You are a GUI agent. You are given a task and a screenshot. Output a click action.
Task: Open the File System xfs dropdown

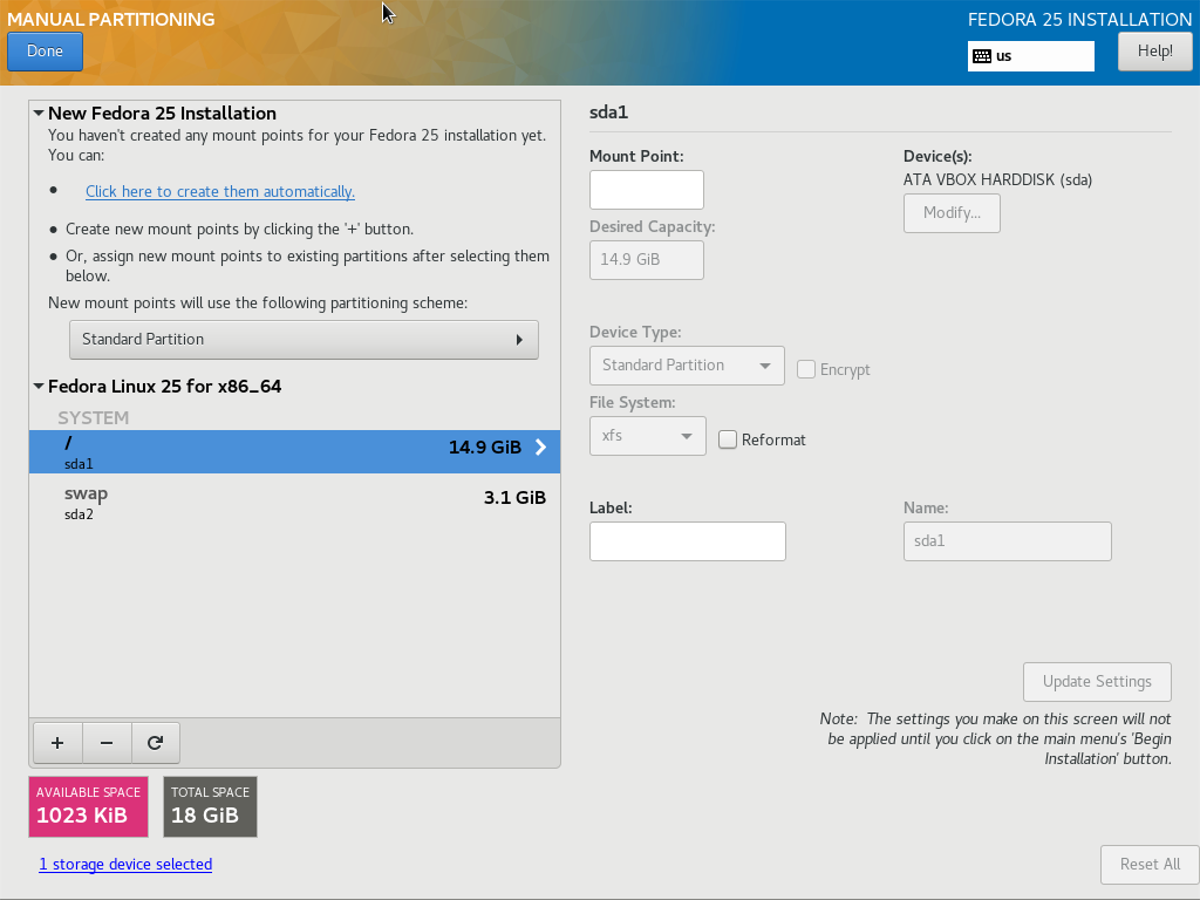click(x=648, y=436)
